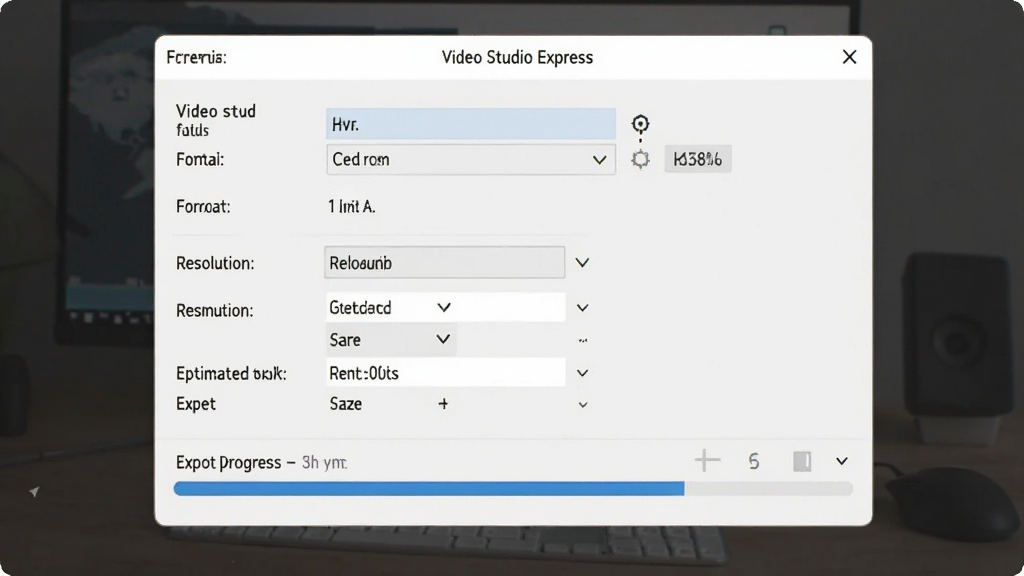
Task: Click the Forroat: label
Action: point(203,207)
